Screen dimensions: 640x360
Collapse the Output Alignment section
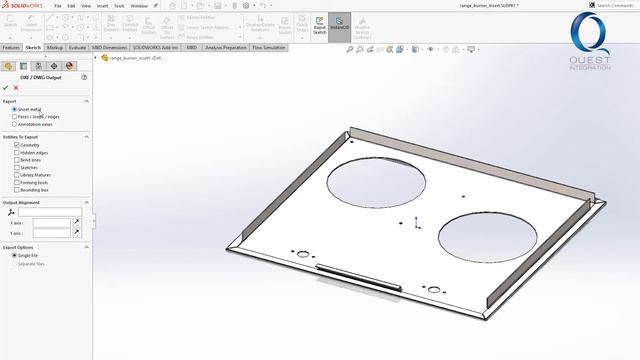(x=87, y=202)
